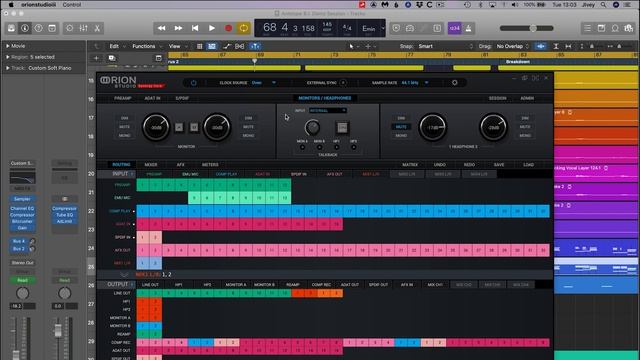Open the Clock Source dropdown
Viewport: 640px width, 360px height.
click(x=264, y=82)
